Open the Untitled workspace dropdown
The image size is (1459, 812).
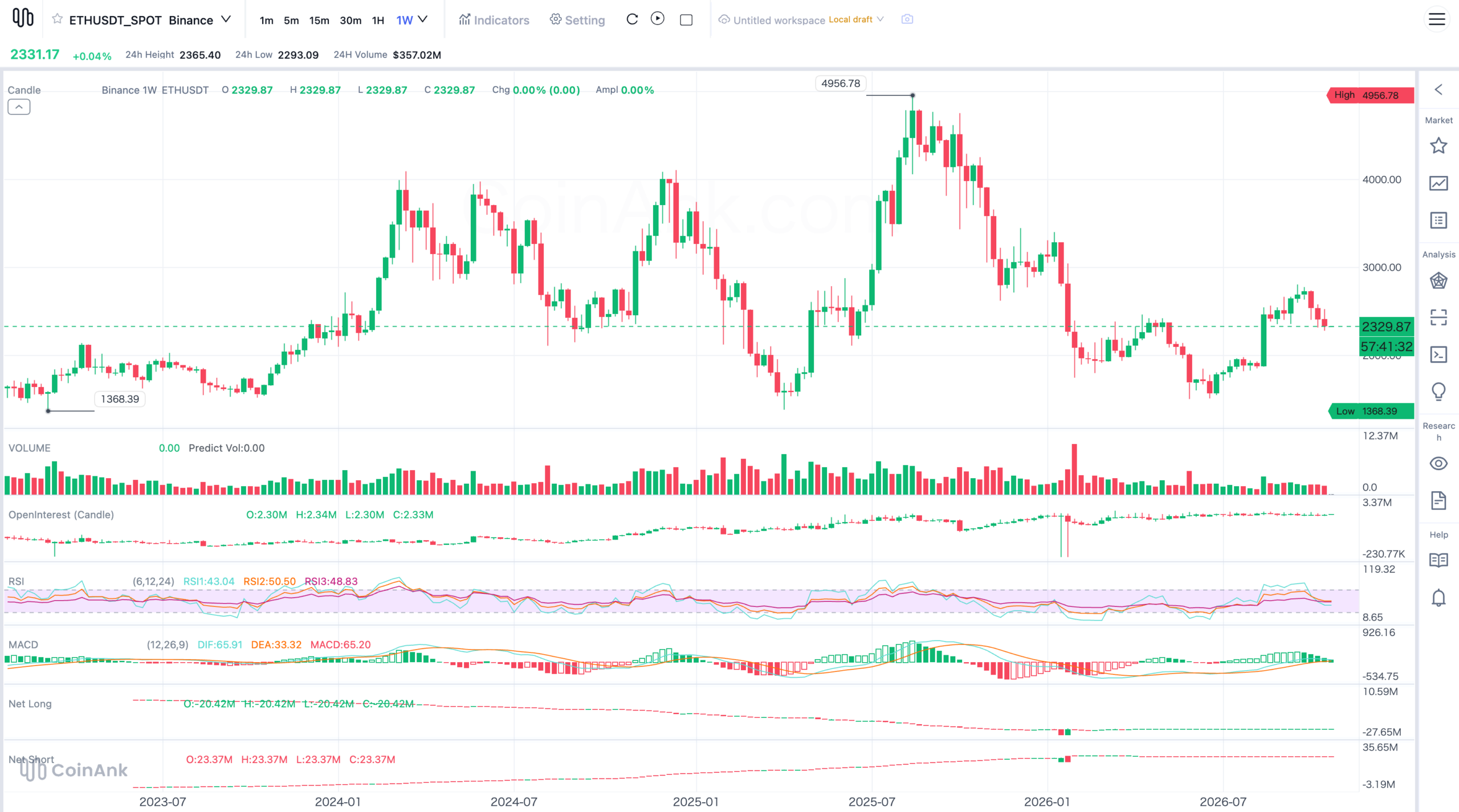[x=801, y=20]
